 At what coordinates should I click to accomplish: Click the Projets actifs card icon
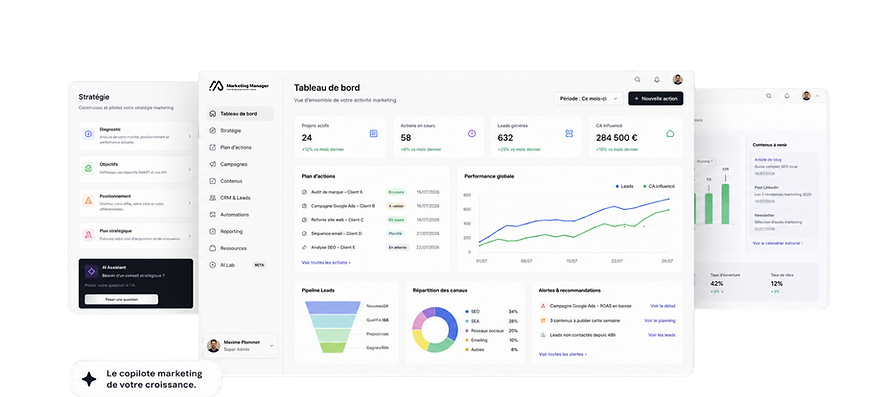[373, 133]
